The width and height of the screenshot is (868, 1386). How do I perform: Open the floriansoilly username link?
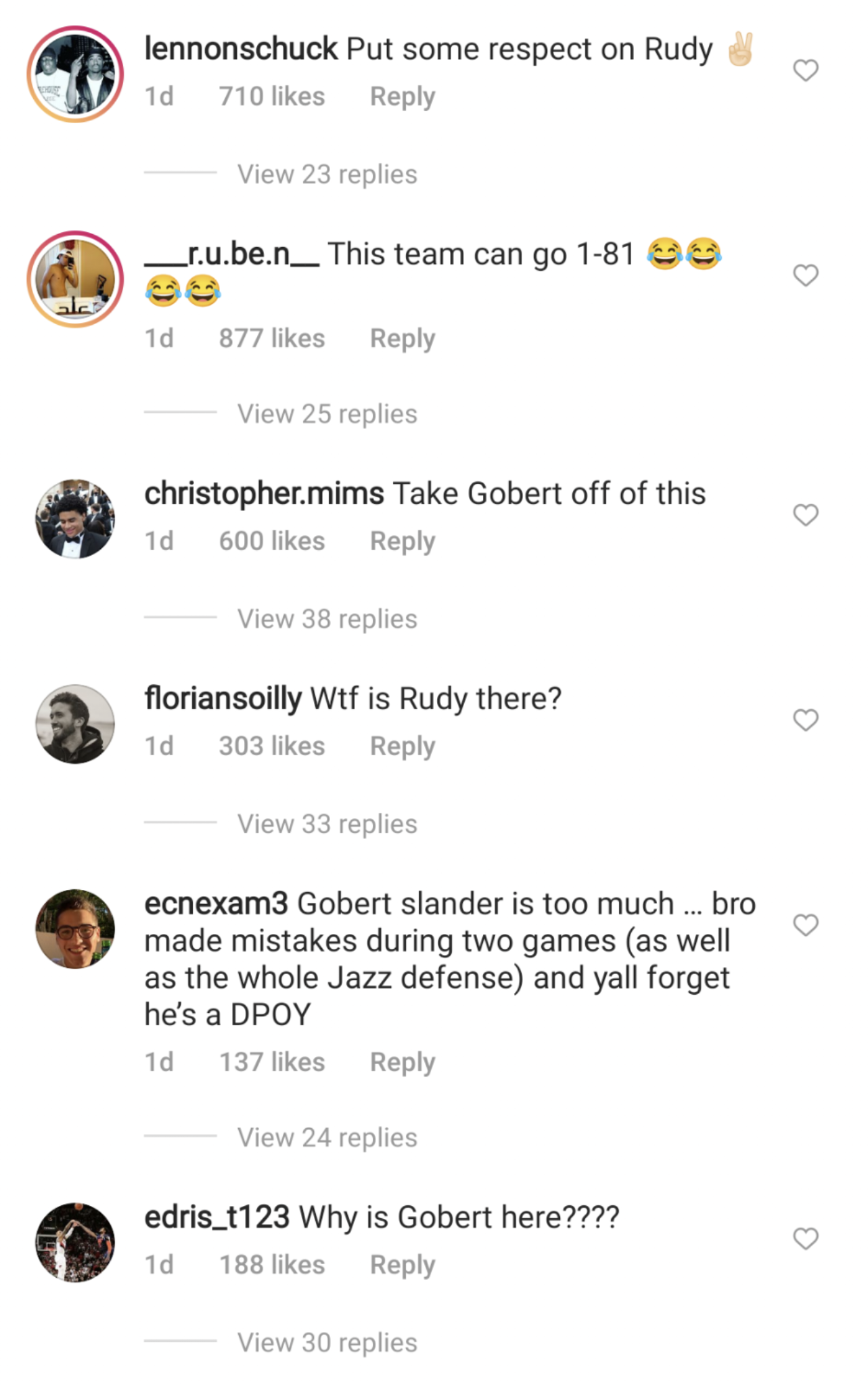223,698
